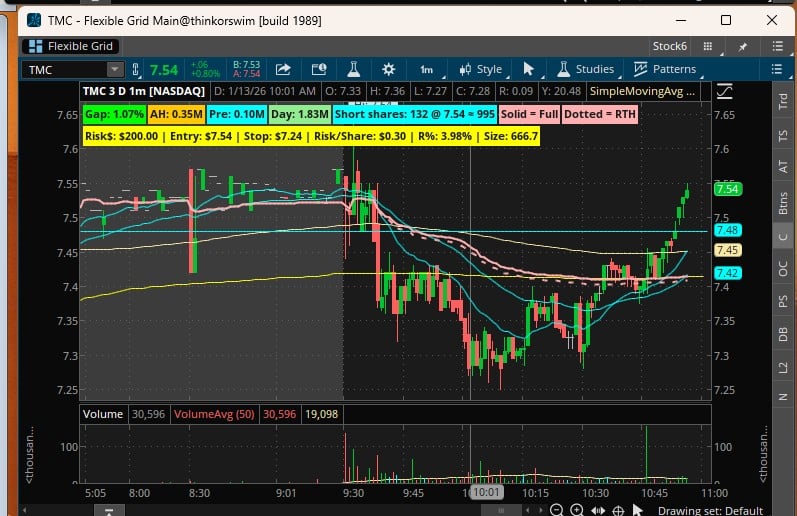Image resolution: width=797 pixels, height=516 pixels.
Task: Click the Volume study label
Action: 103,414
